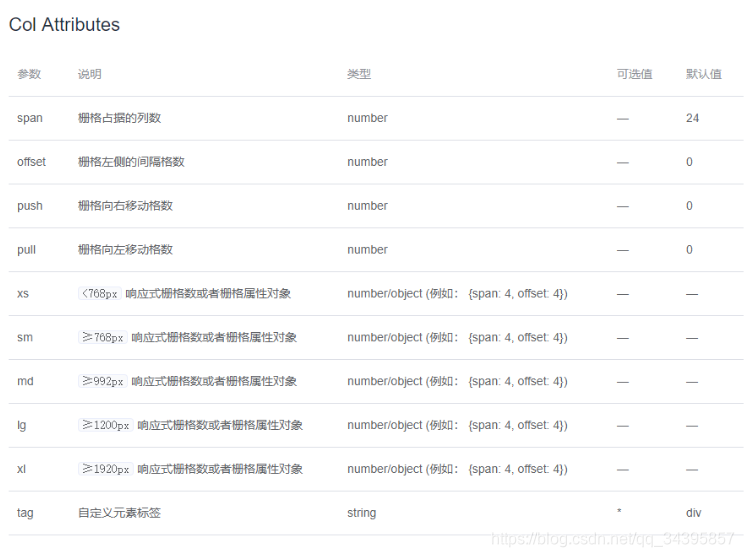Image resolution: width=744 pixels, height=557 pixels.
Task: Select the description '栅格向右移动格数'
Action: coord(125,206)
